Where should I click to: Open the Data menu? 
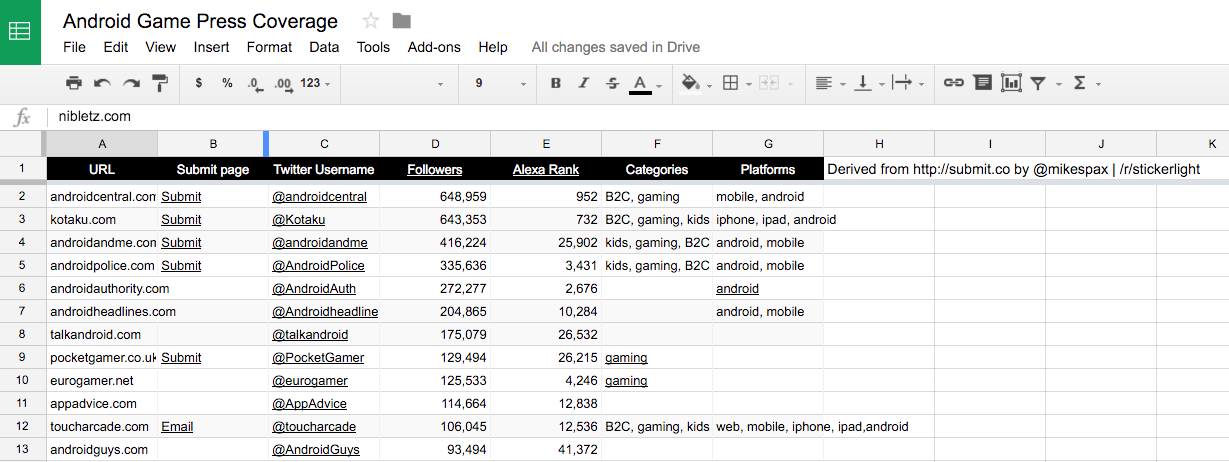coord(324,47)
